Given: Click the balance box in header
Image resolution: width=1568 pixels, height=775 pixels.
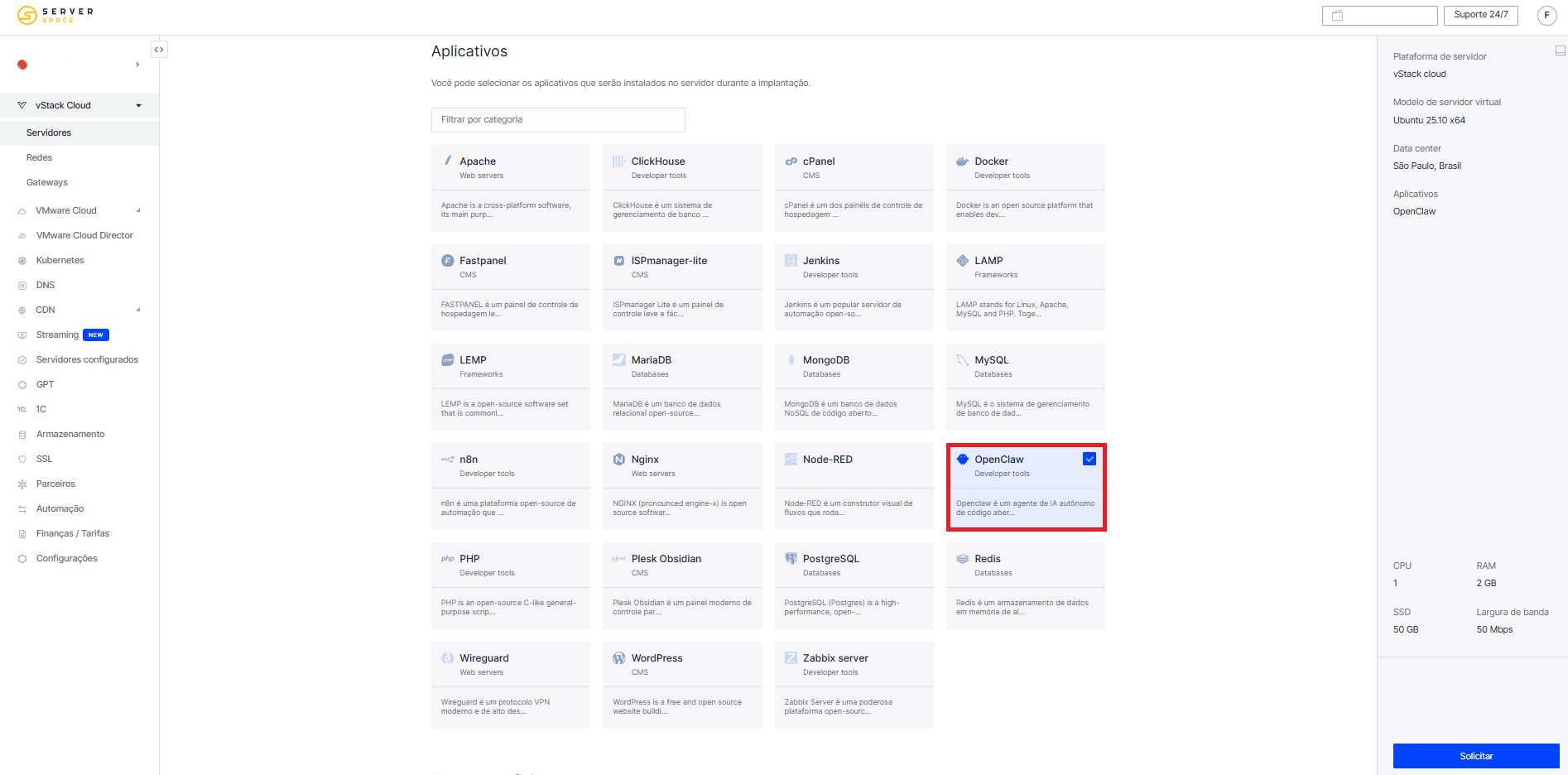Looking at the screenshot, I should [1380, 15].
